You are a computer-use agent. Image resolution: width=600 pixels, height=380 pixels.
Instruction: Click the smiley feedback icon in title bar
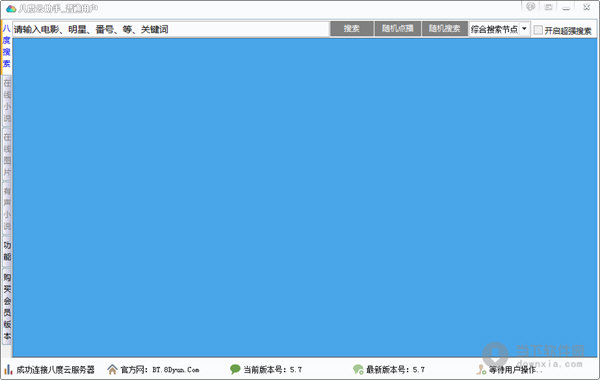pyautogui.click(x=530, y=7)
